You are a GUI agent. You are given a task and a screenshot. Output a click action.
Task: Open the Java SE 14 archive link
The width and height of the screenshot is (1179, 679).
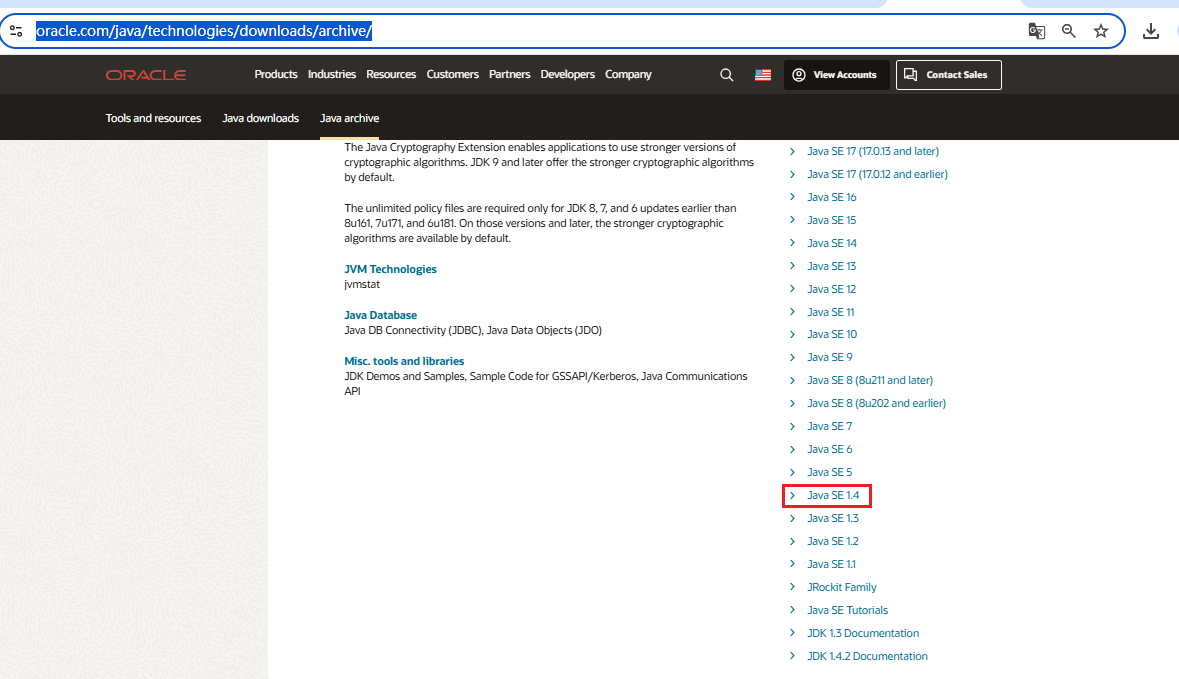tap(832, 243)
